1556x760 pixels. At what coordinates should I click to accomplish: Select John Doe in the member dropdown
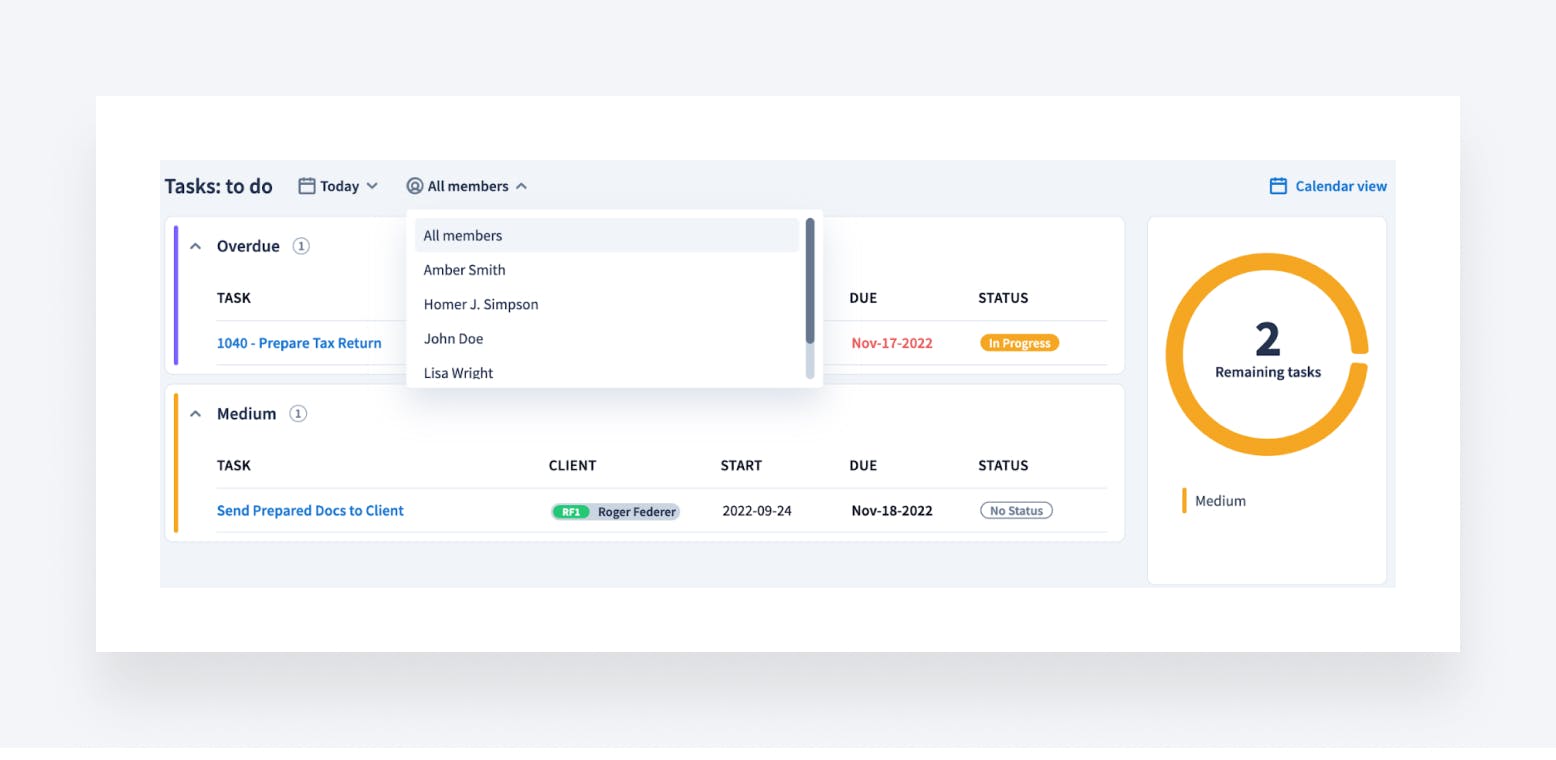(x=454, y=339)
